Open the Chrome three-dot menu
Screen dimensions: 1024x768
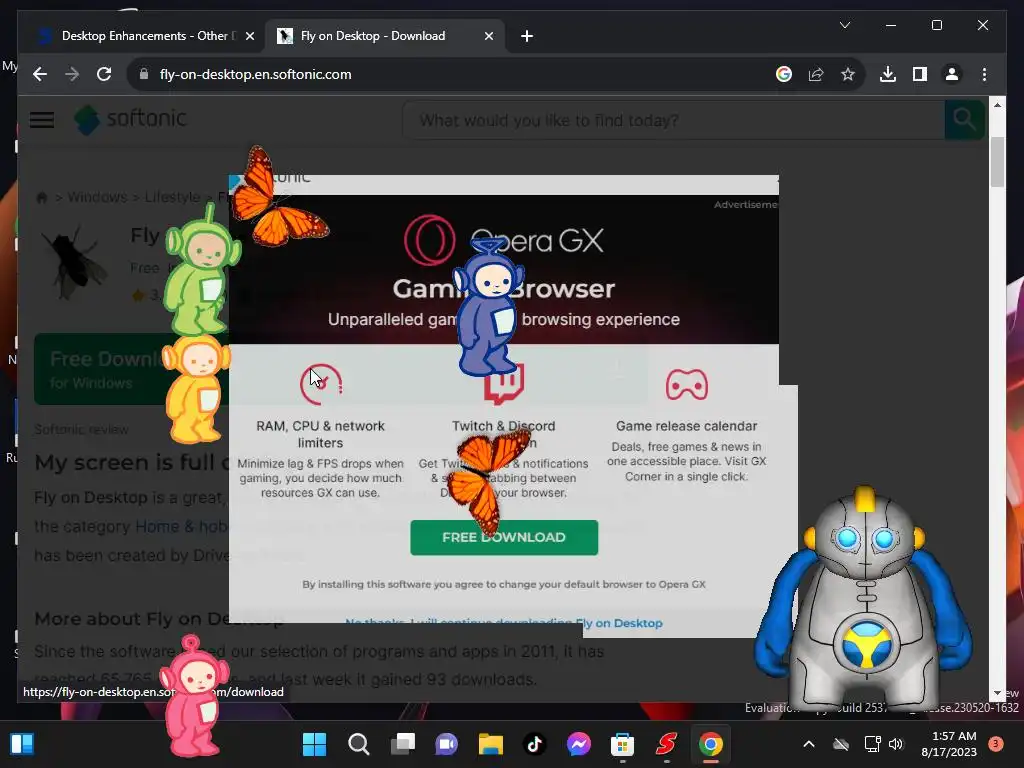(x=984, y=74)
